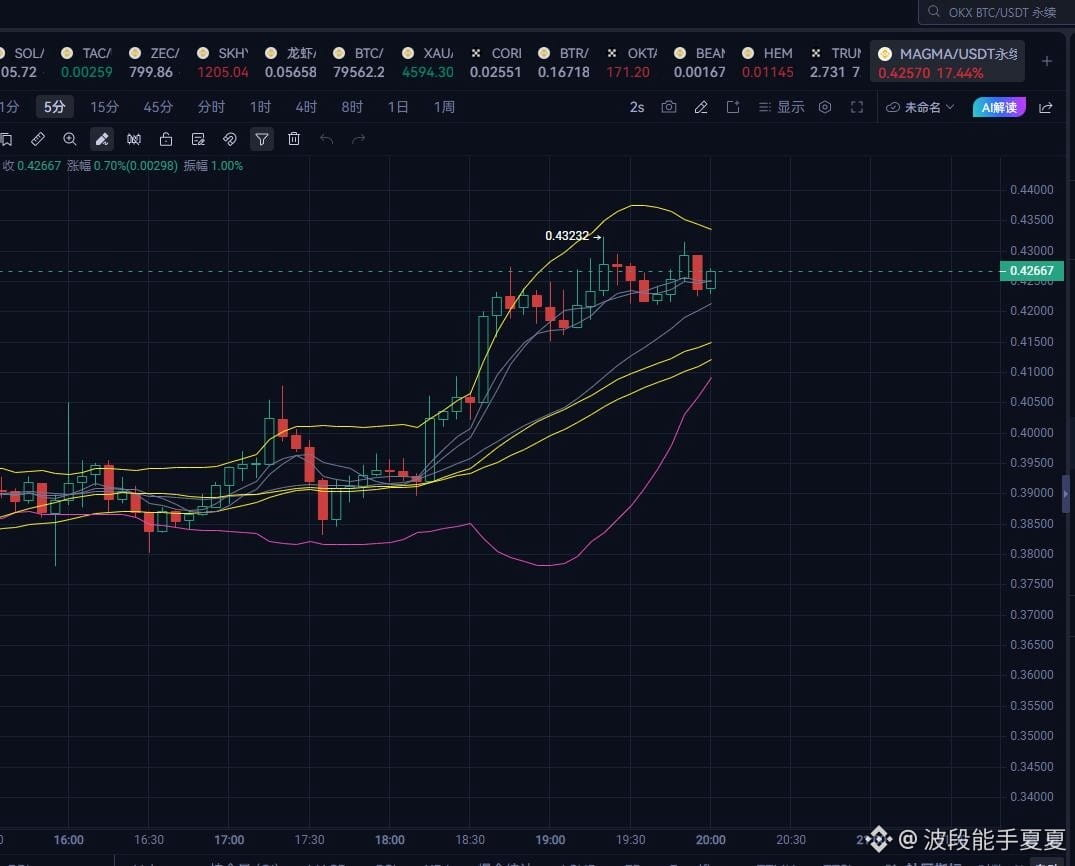
Task: Click the 涨幅 0.70%(0.00298) readout
Action: (x=123, y=166)
